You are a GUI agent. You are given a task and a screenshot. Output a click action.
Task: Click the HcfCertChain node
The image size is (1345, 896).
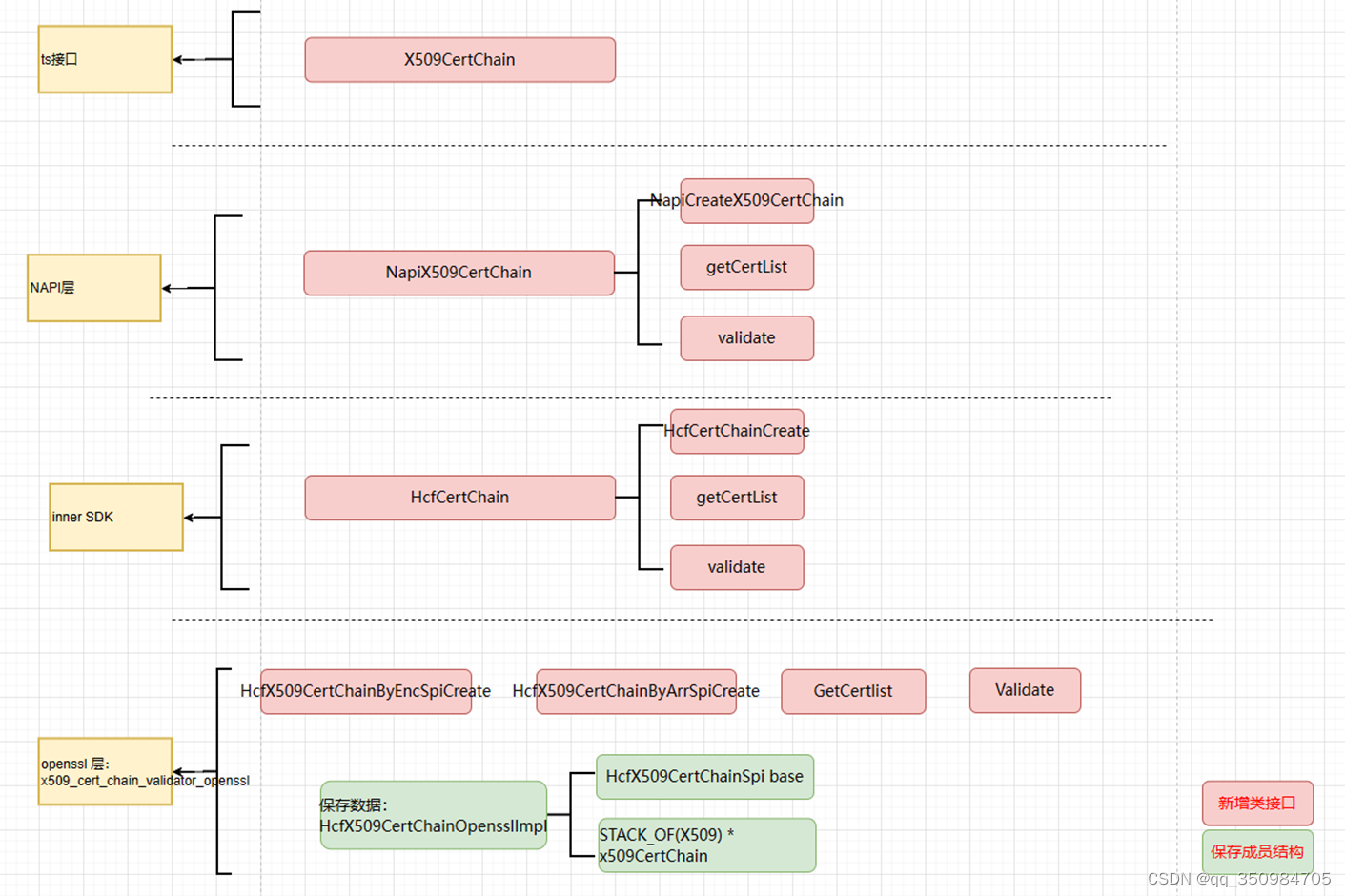(x=459, y=498)
